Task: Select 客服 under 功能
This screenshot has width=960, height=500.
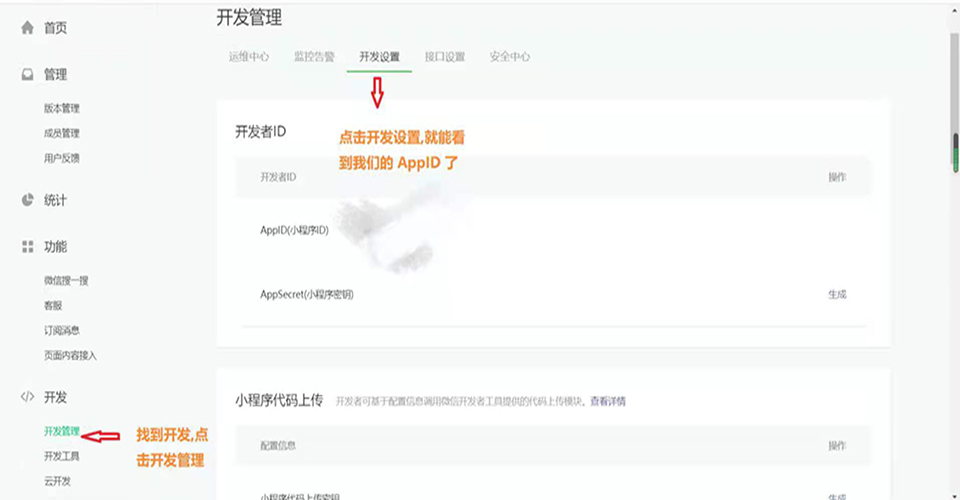Action: (x=53, y=305)
